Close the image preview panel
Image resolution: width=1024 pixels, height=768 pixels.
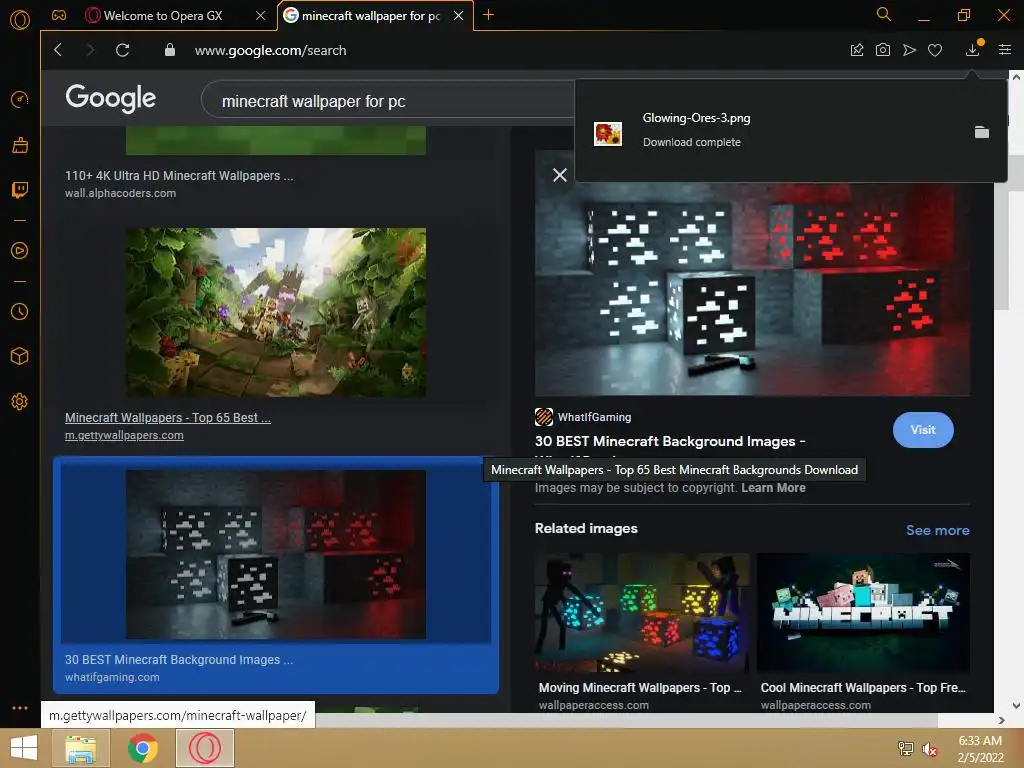(560, 175)
